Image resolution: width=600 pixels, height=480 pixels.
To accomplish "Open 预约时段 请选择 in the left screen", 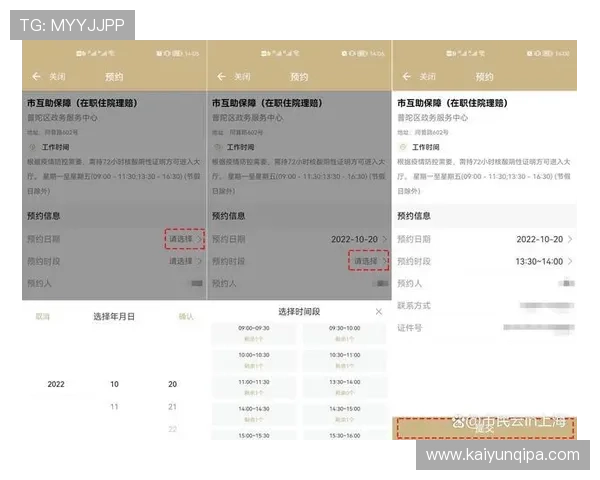I will 185,261.
